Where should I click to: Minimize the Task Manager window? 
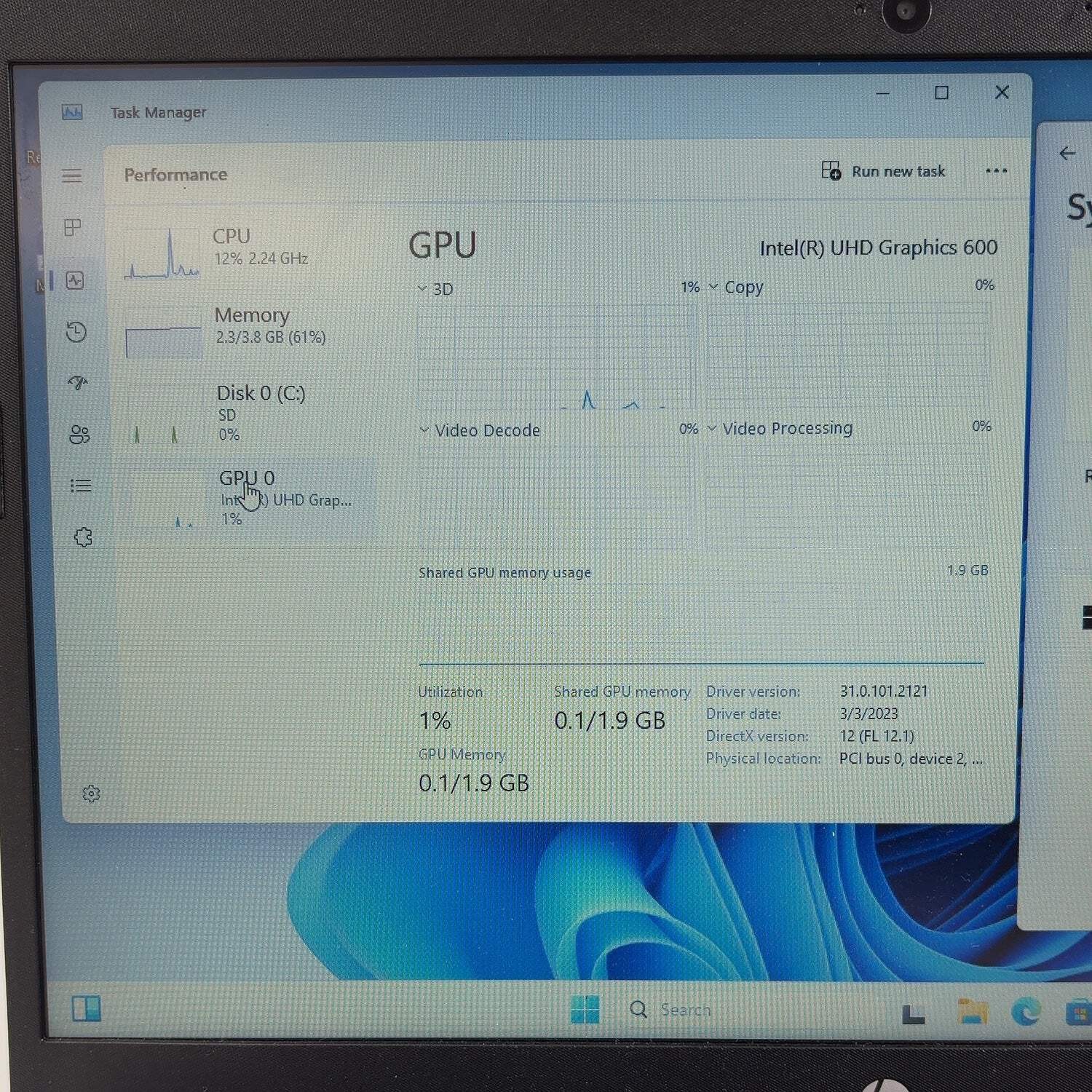[882, 93]
